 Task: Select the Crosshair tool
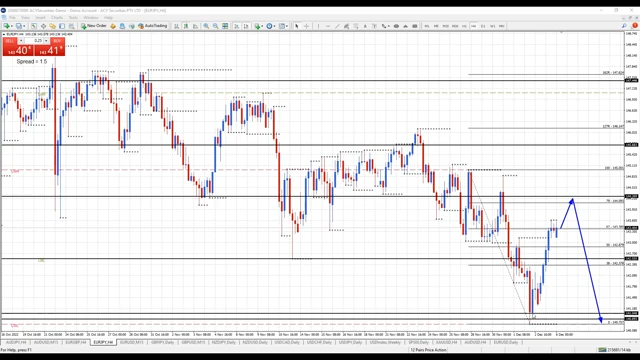(x=306, y=26)
